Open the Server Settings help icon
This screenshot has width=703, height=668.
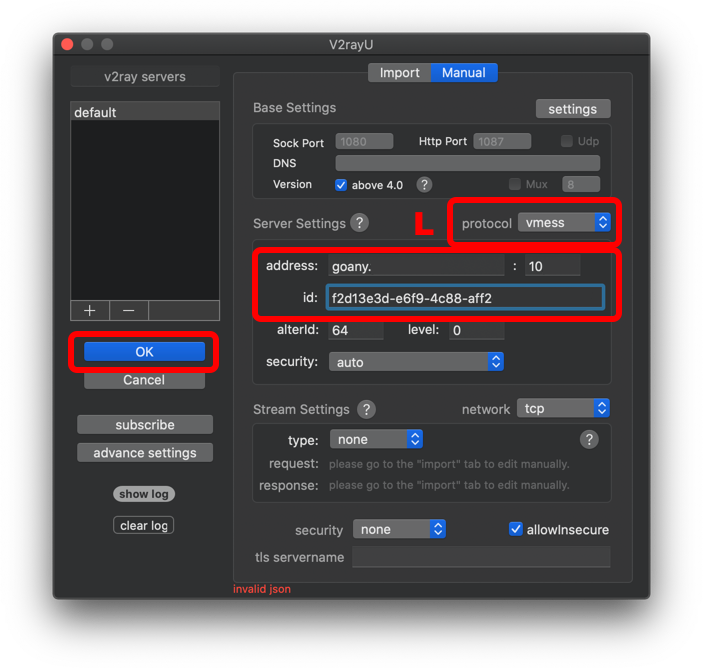(x=360, y=222)
